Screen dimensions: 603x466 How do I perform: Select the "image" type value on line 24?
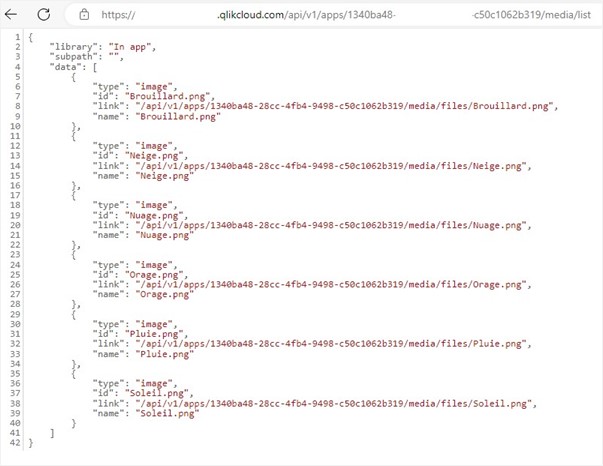pos(154,265)
